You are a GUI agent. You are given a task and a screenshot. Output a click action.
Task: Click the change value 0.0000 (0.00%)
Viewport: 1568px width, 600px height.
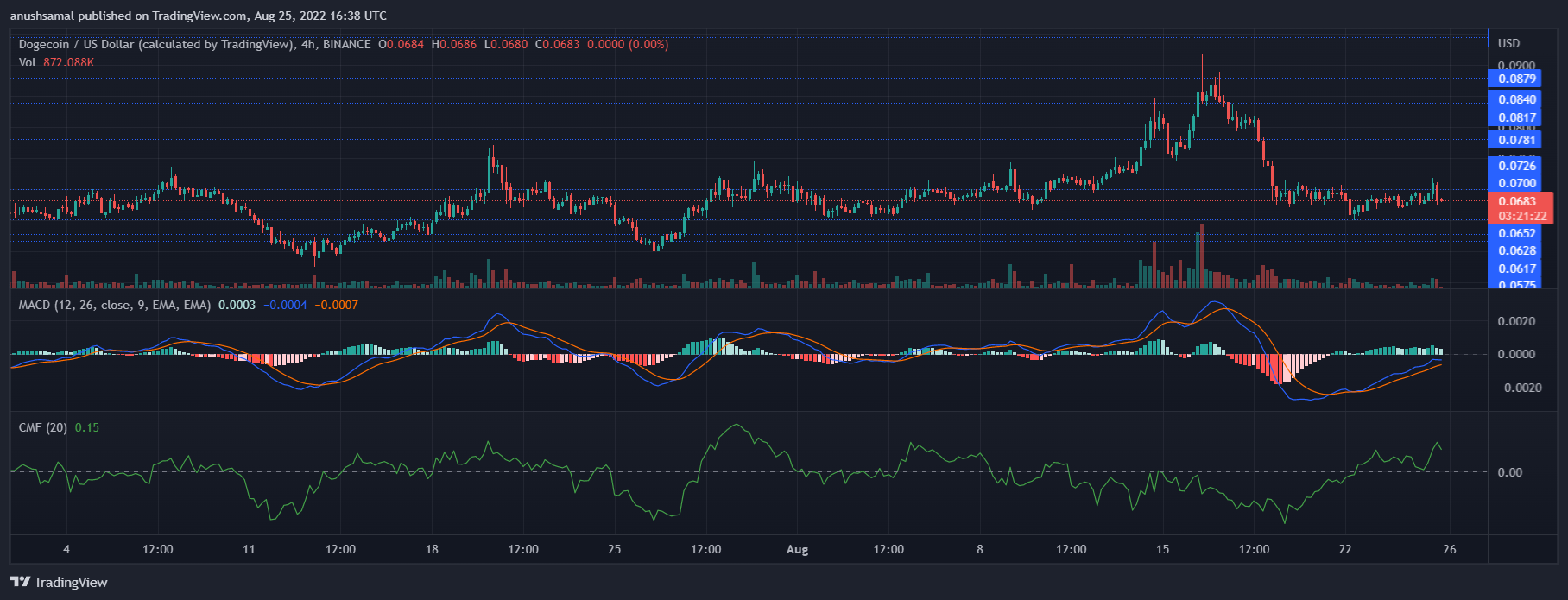tap(628, 44)
